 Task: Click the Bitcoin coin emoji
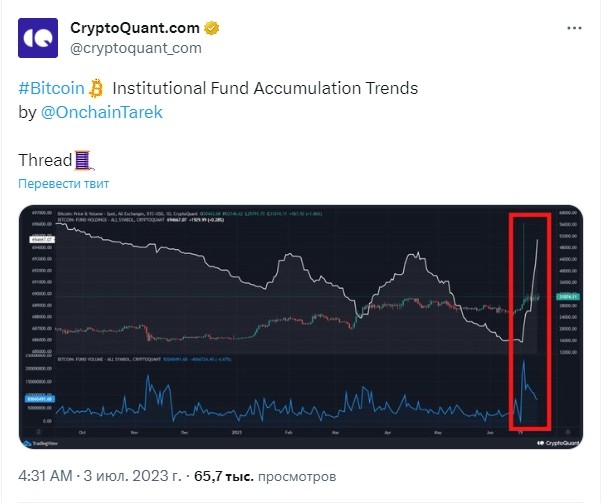pos(96,88)
